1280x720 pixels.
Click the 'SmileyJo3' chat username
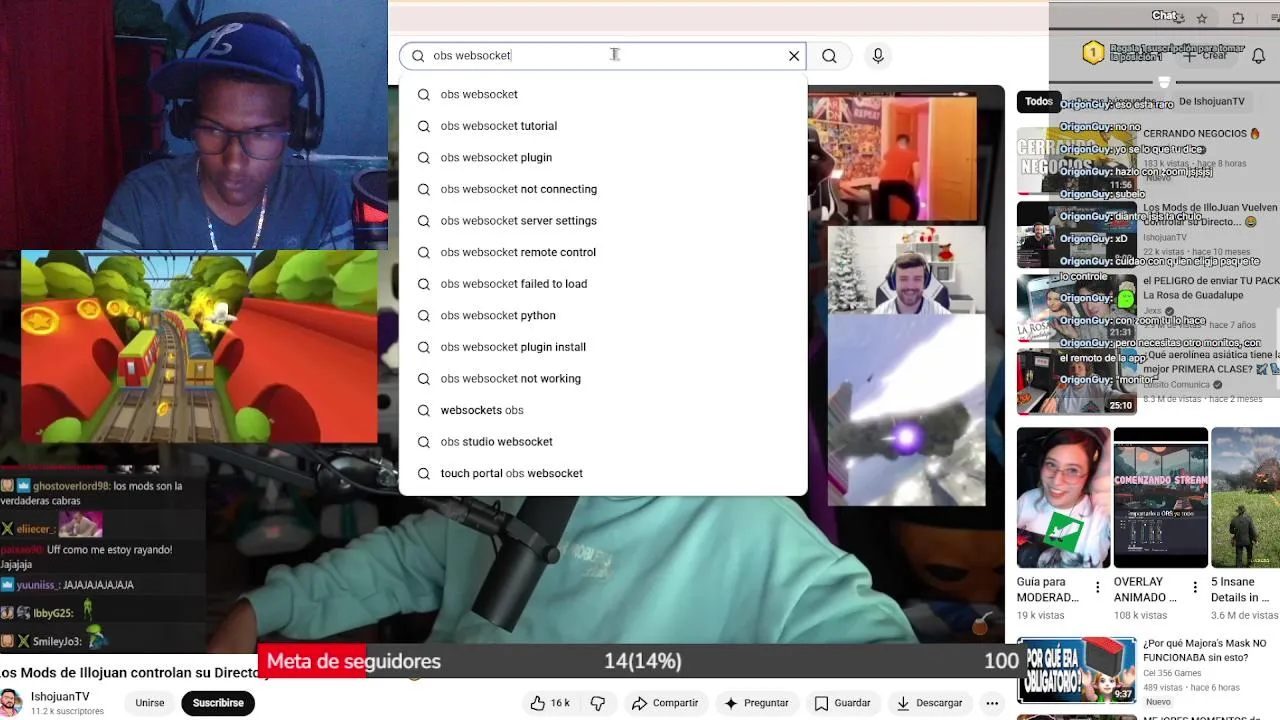pyautogui.click(x=57, y=641)
